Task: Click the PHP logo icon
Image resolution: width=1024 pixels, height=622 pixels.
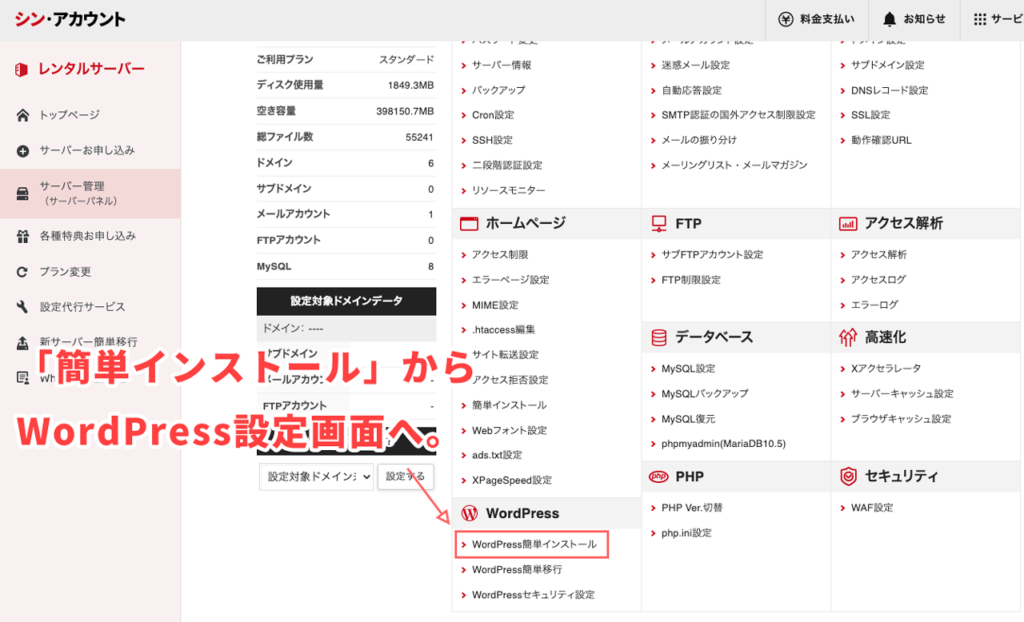Action: point(659,476)
